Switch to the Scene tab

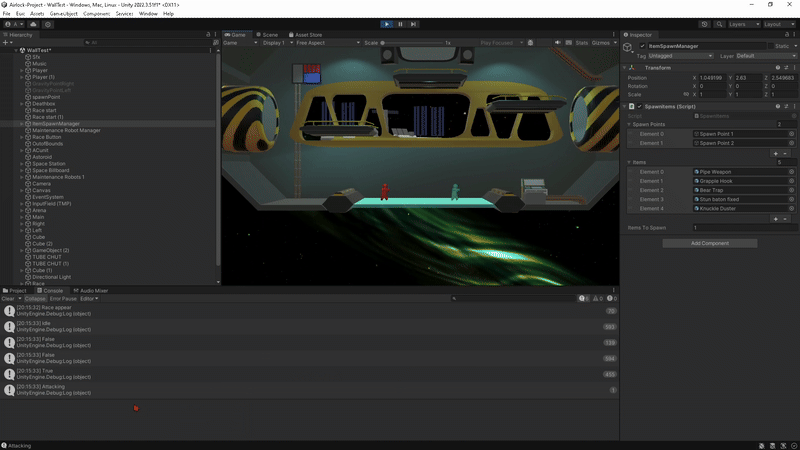(x=270, y=34)
